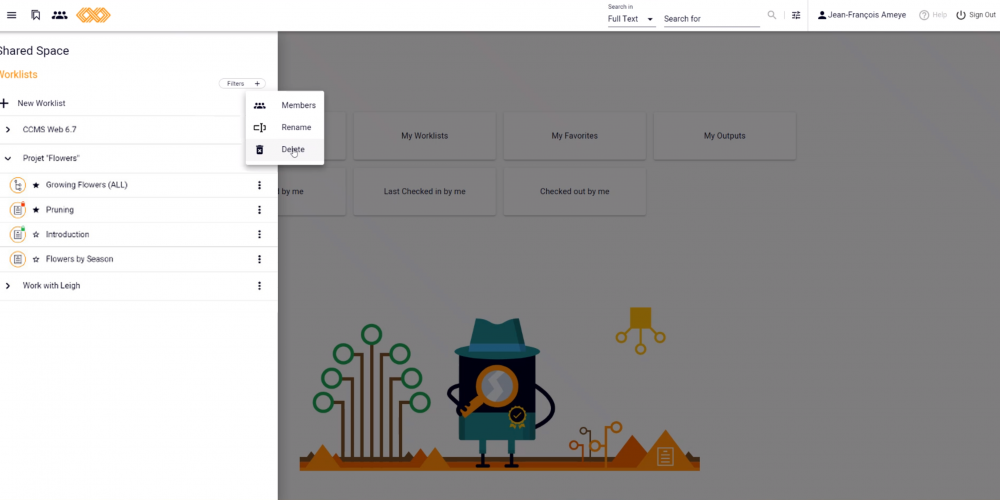Collapse the Projet "Flowers" worklist
This screenshot has height=500, width=1000.
[8, 158]
